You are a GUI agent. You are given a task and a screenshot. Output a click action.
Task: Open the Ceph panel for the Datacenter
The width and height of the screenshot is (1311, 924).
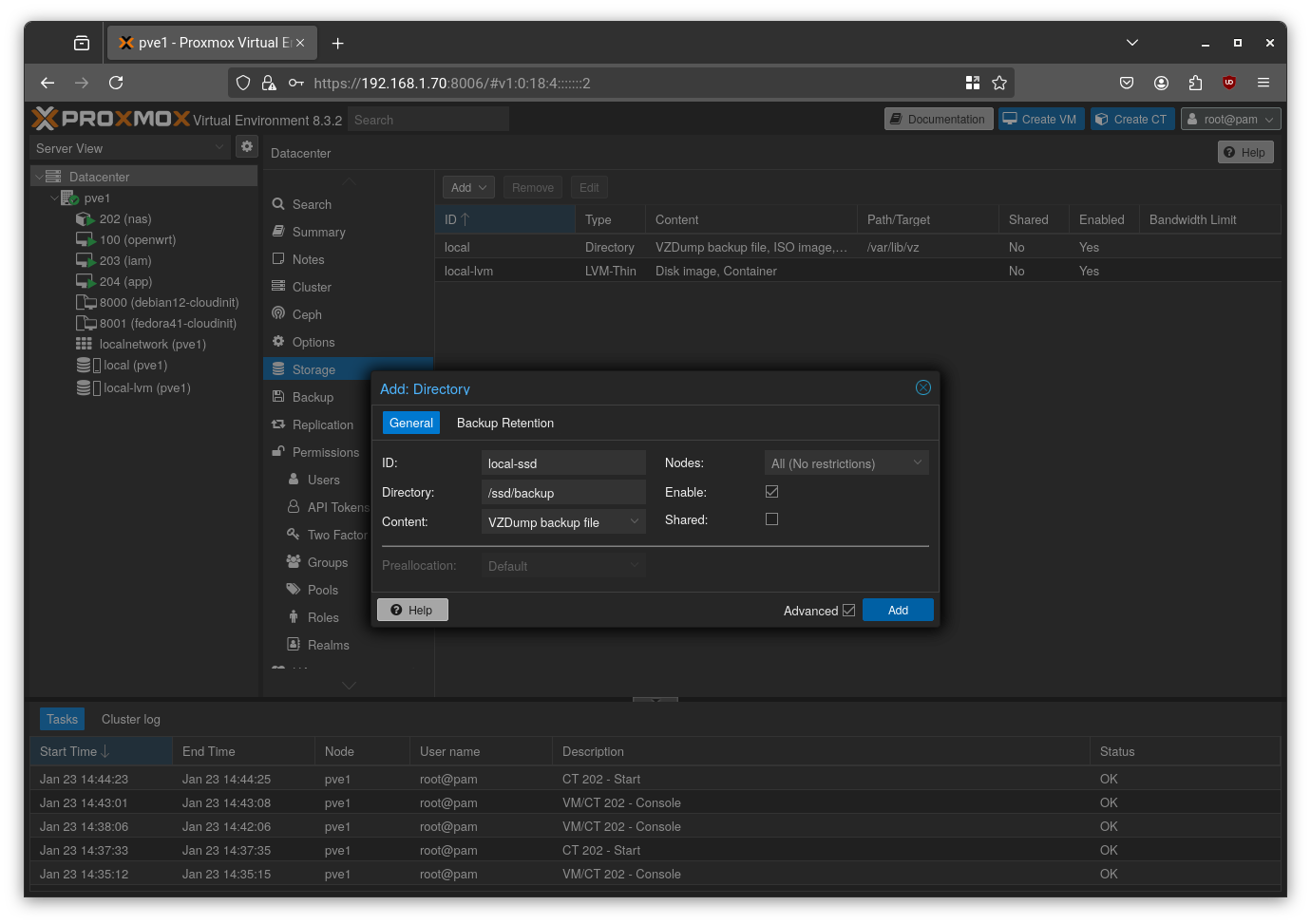pos(306,314)
